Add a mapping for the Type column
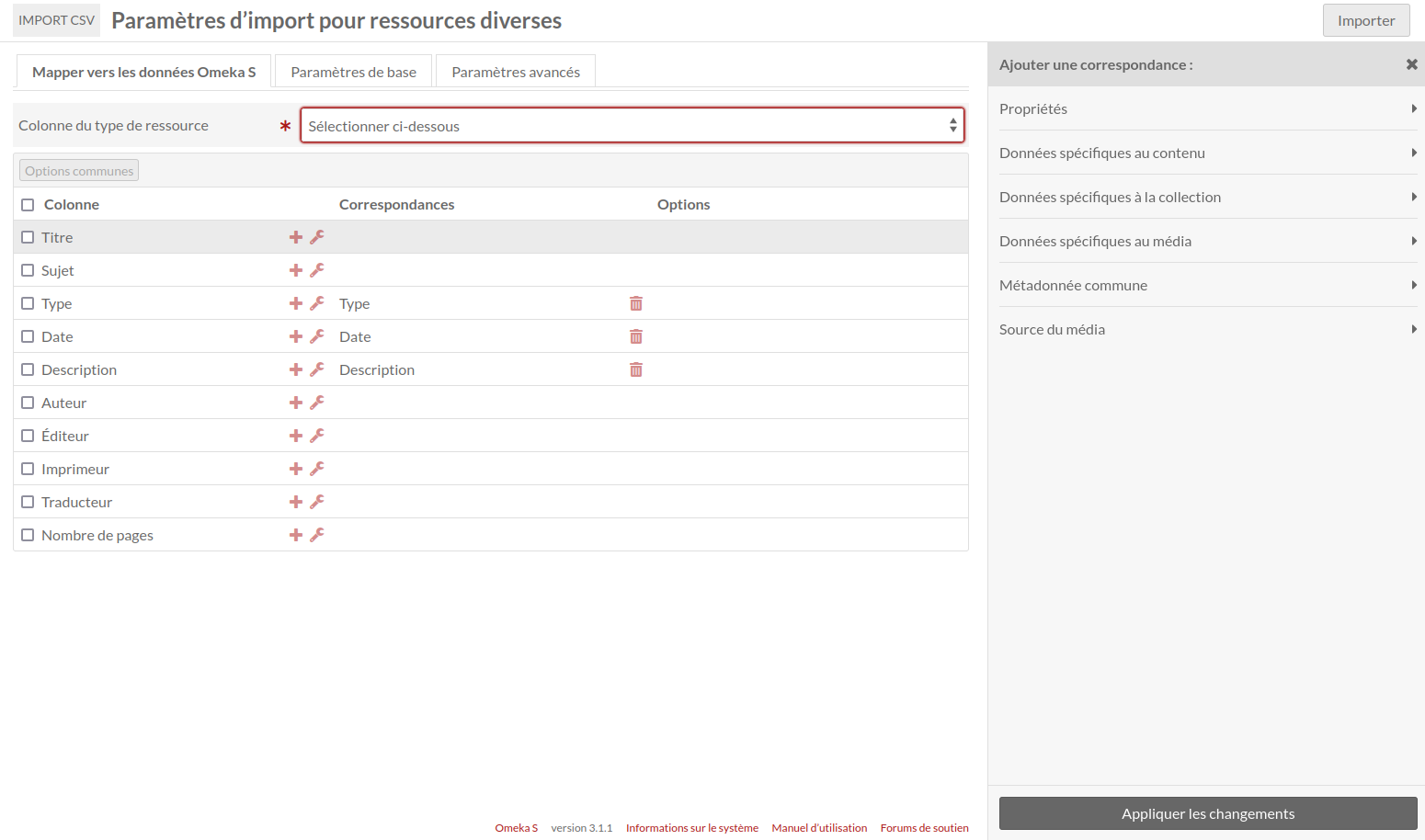The width and height of the screenshot is (1425, 840). click(296, 303)
